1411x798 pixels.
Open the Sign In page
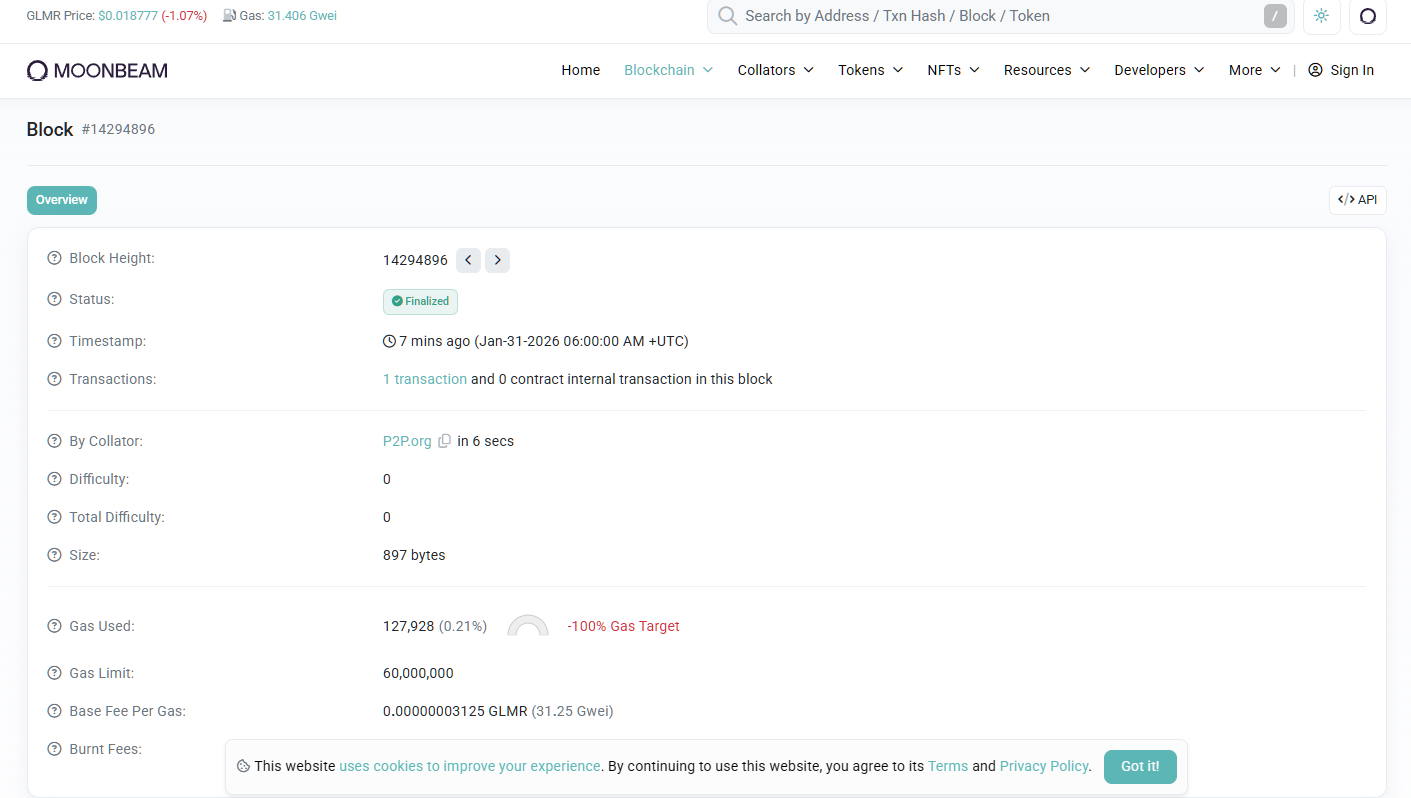pos(1341,70)
